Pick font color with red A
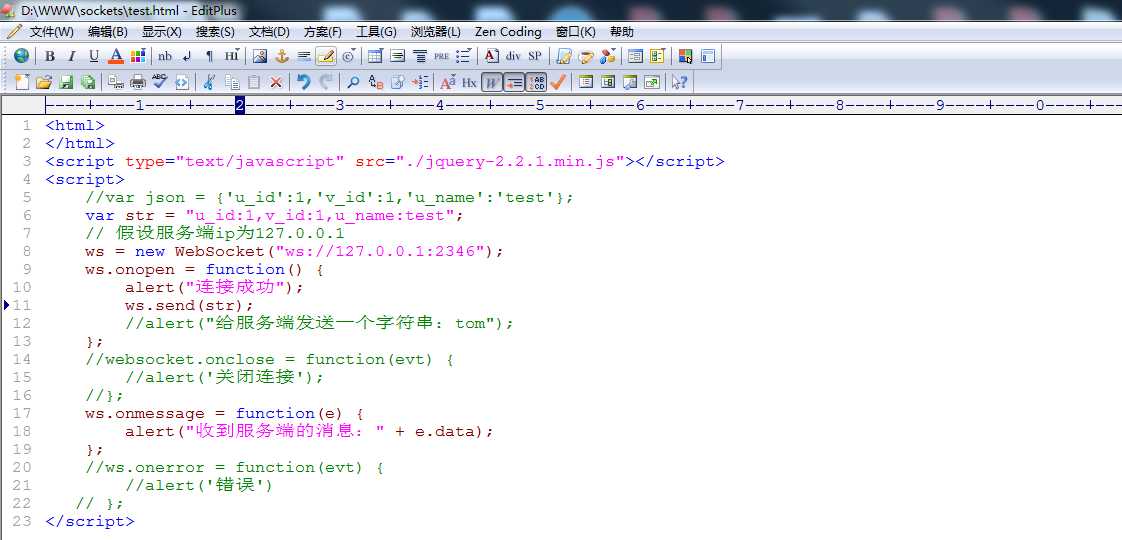Screen dimensions: 1122x540 point(116,57)
